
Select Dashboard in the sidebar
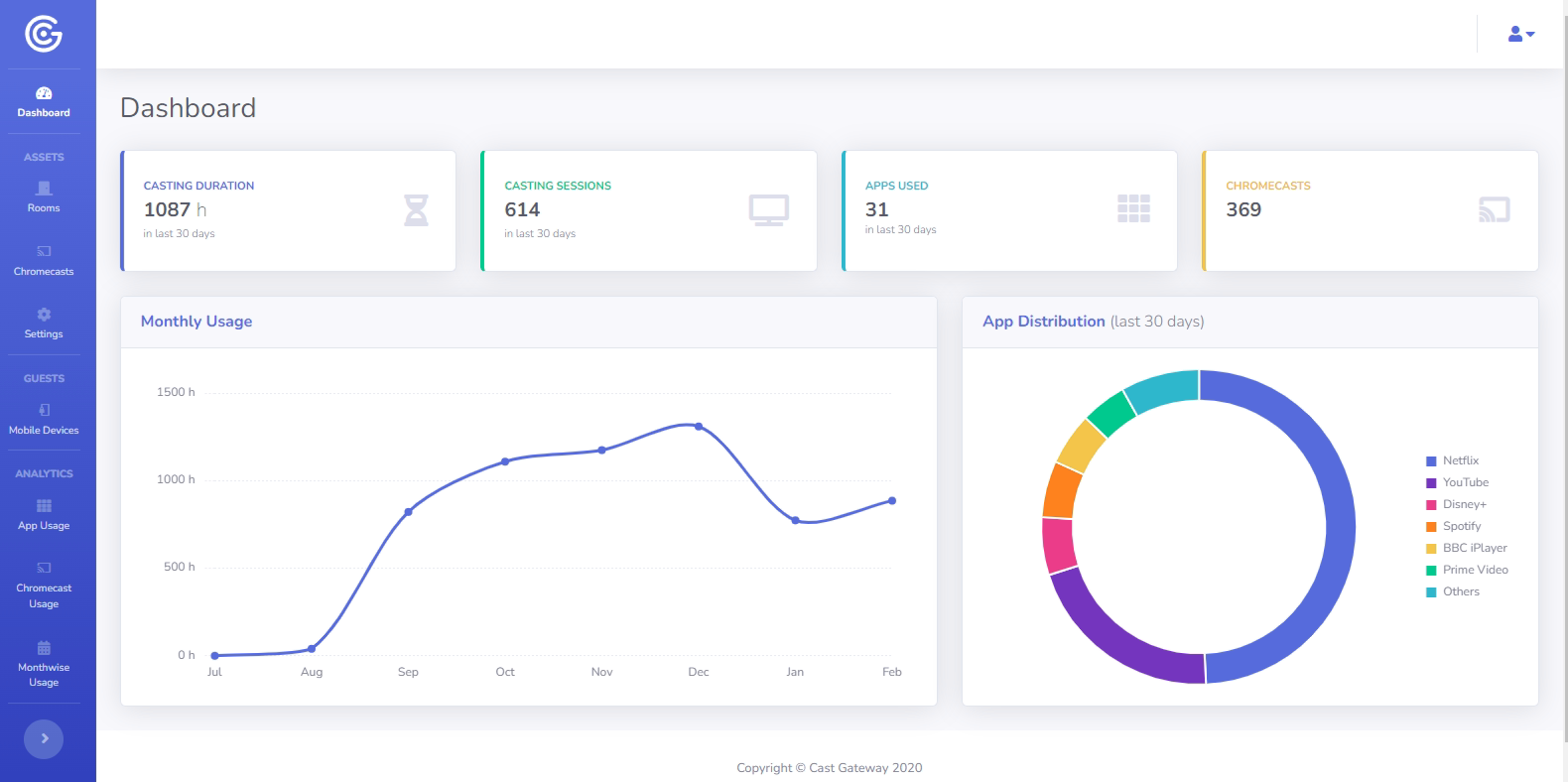click(44, 101)
